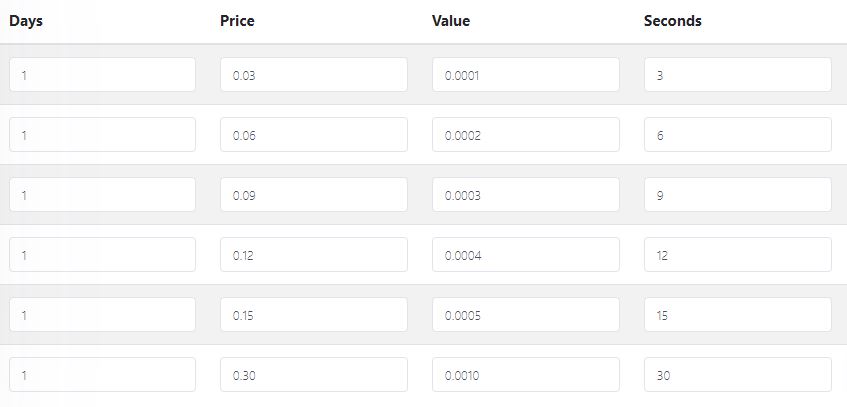Click the Value input containing 0.0002
847x407 pixels.
coord(526,135)
